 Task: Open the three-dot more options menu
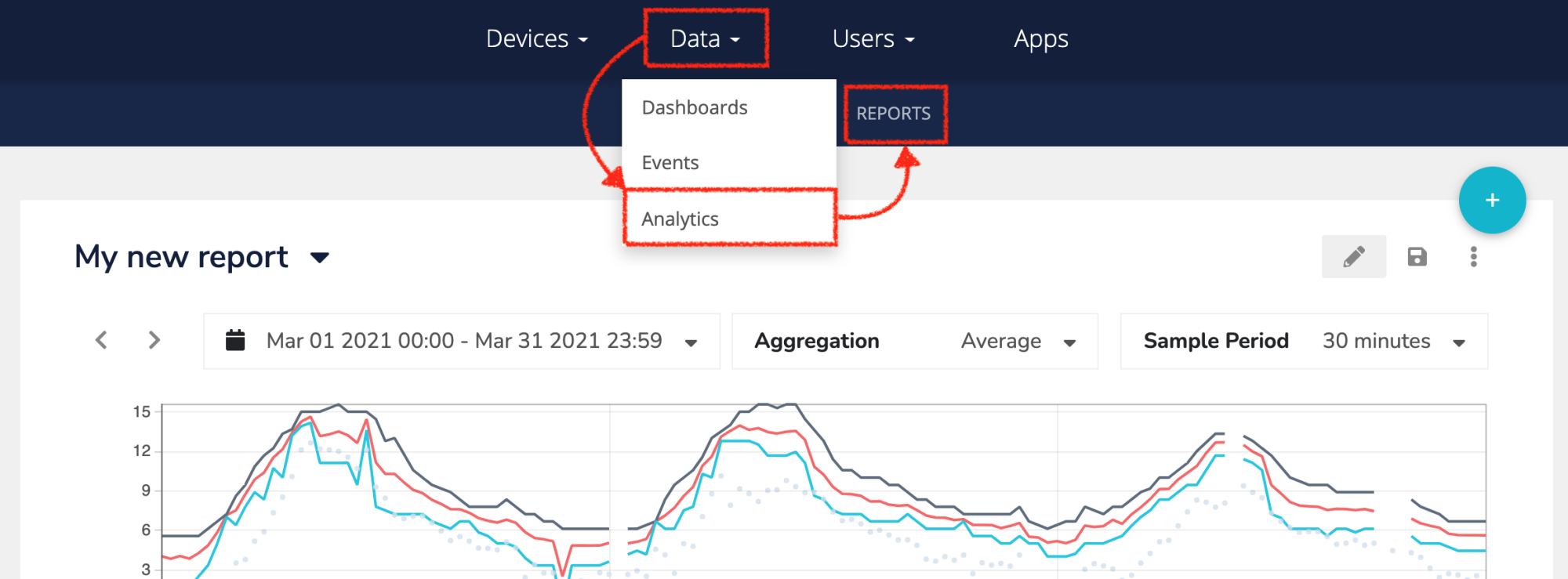pos(1474,256)
